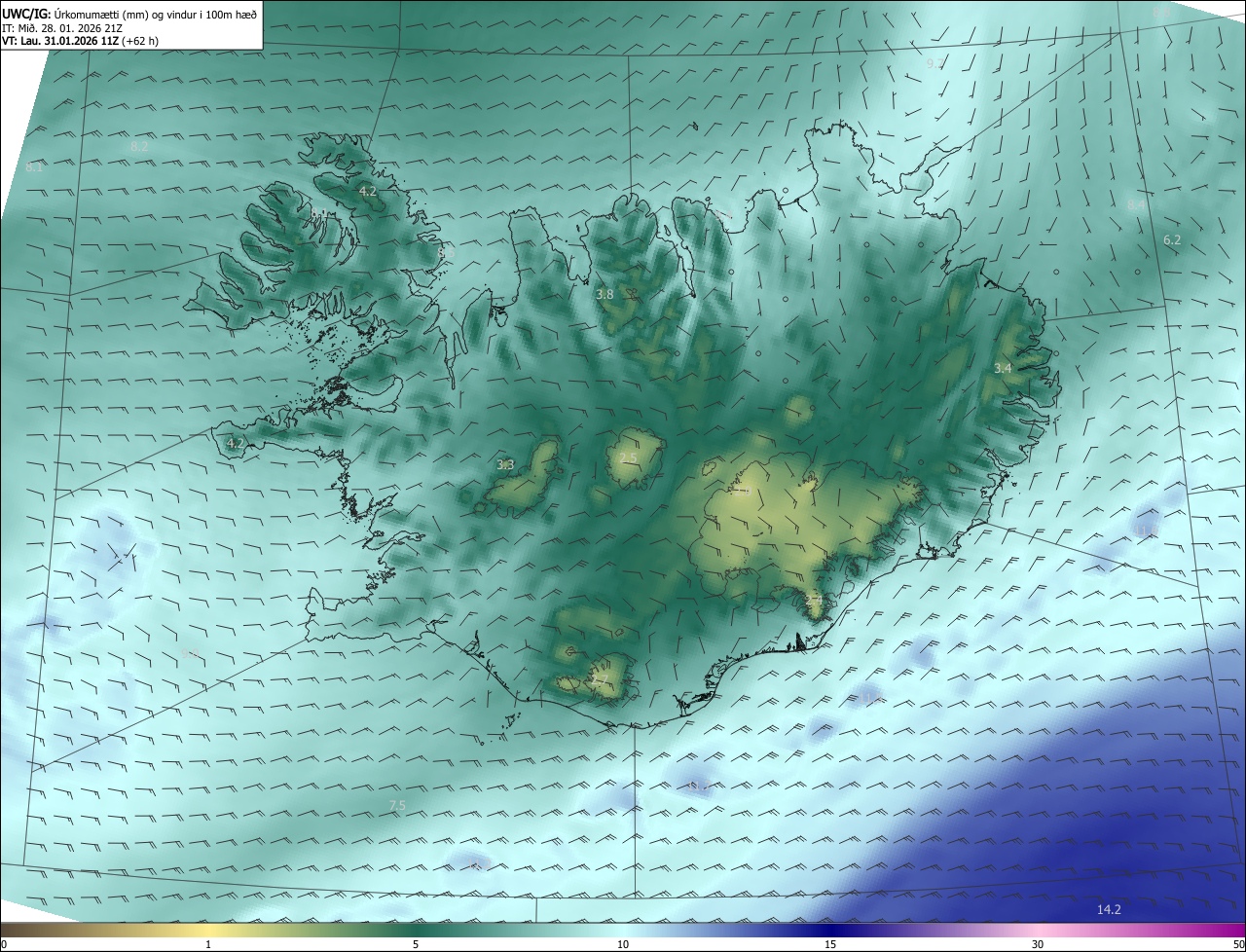Click the 2.5 label on Hofsjökull glacier
Image resolution: width=1246 pixels, height=952 pixels.
[x=628, y=458]
